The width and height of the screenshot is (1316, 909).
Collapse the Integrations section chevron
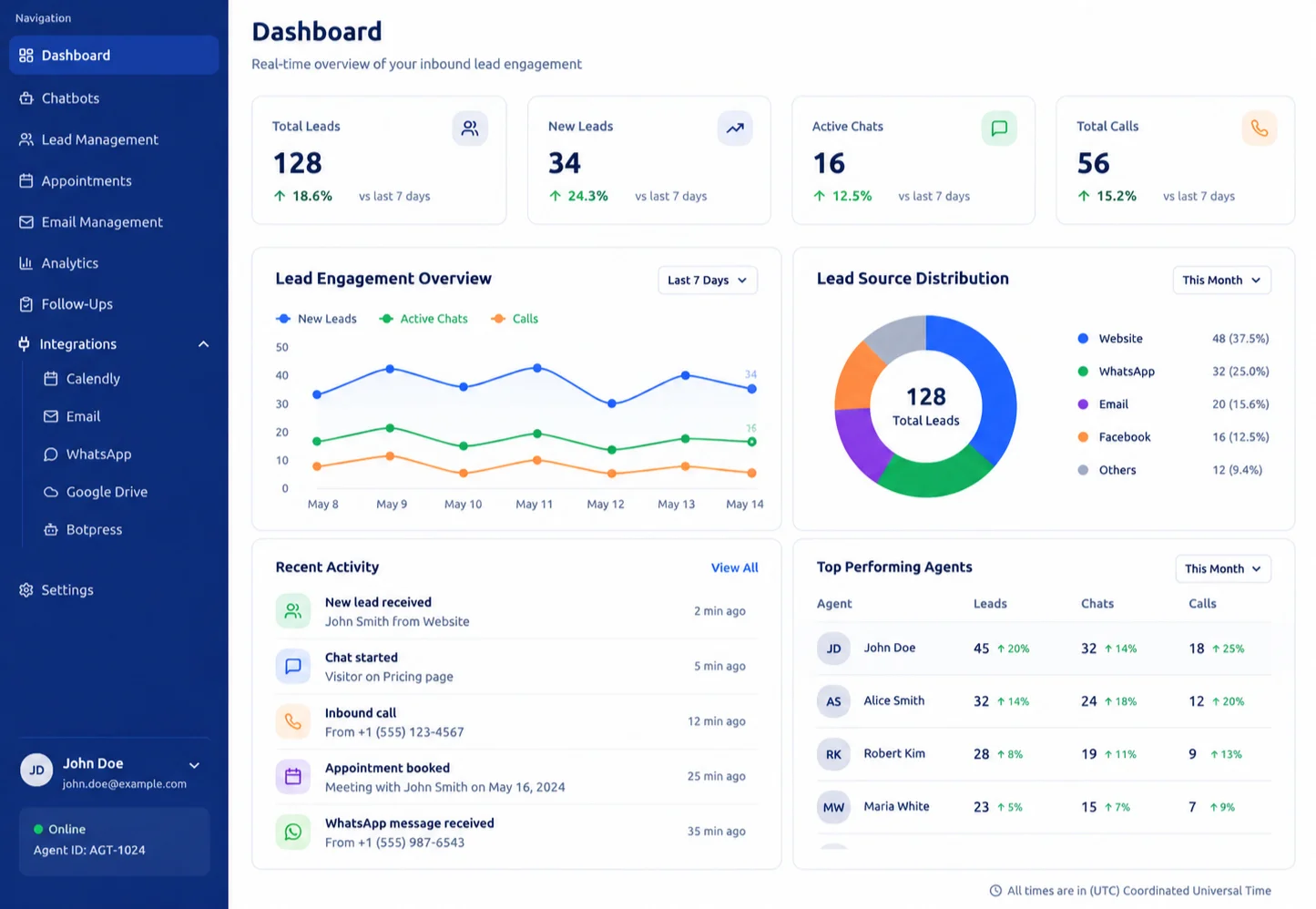(204, 344)
